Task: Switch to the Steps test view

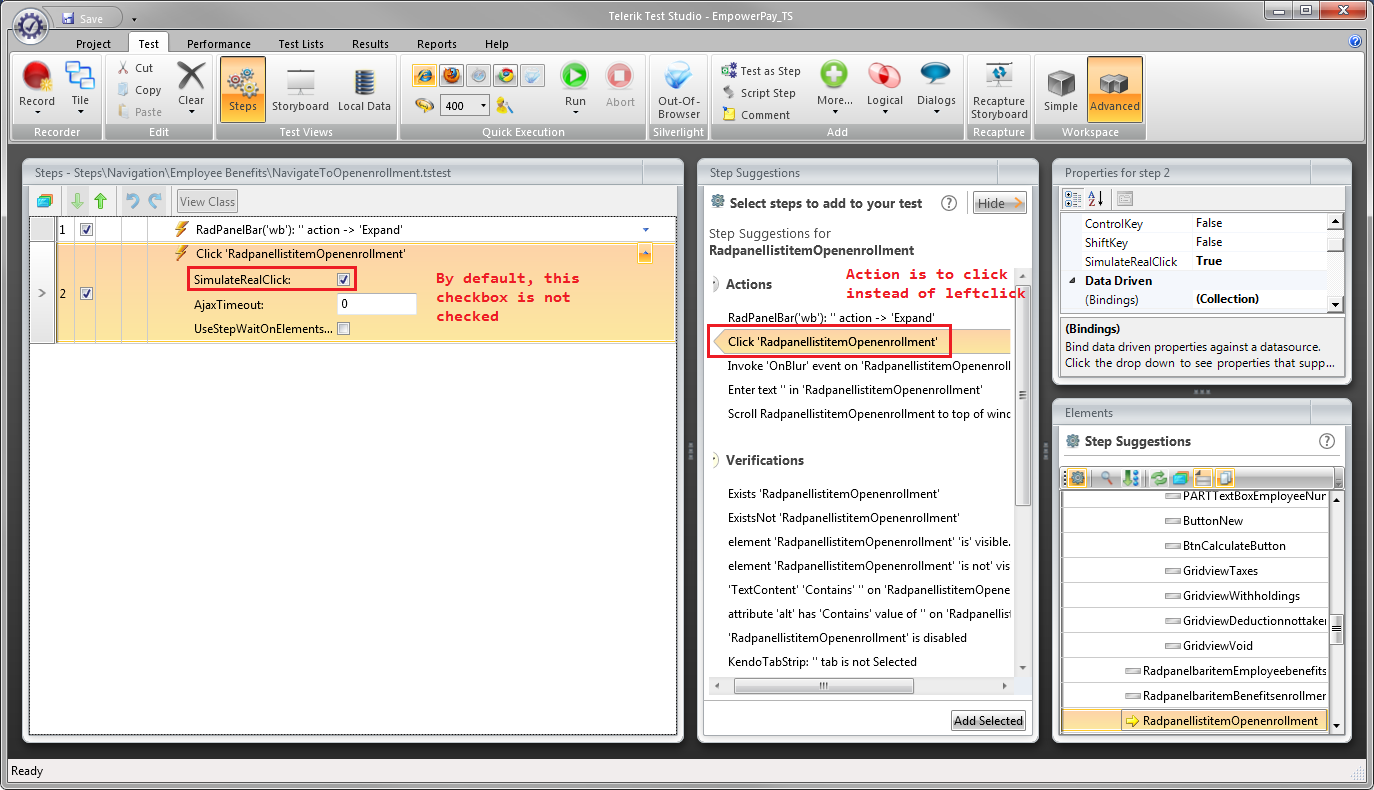Action: tap(243, 90)
